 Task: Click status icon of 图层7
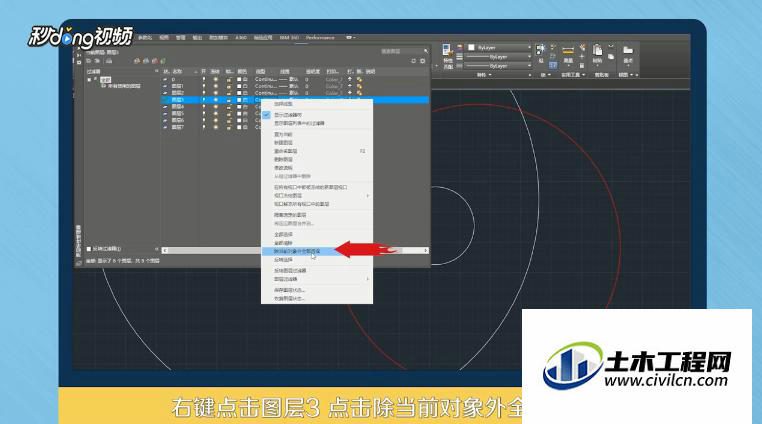(166, 127)
